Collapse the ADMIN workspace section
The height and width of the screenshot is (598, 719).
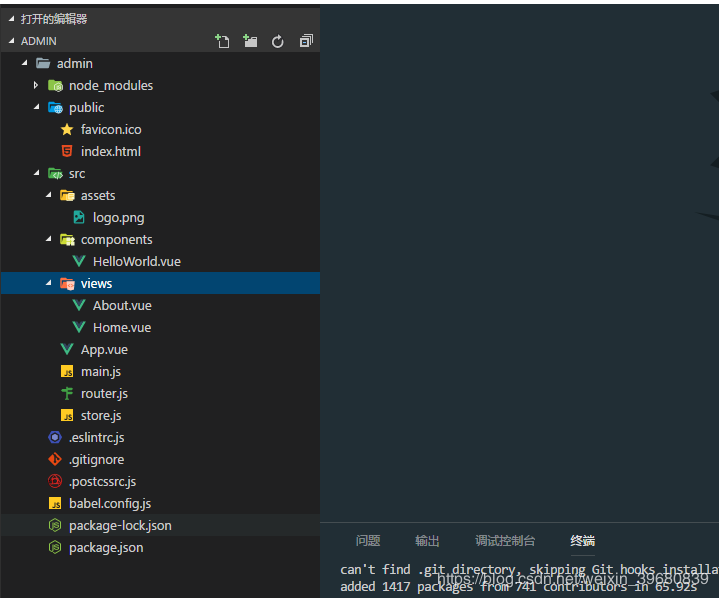pos(12,41)
